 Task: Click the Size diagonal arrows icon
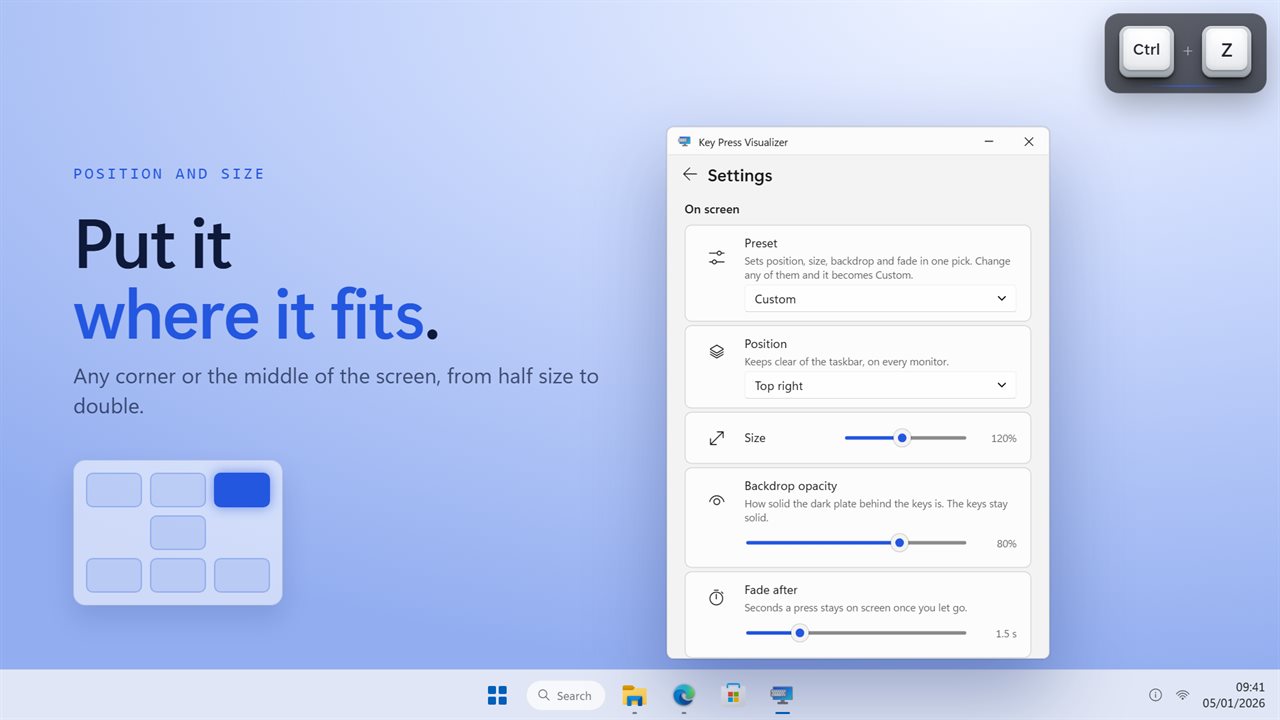click(x=717, y=438)
